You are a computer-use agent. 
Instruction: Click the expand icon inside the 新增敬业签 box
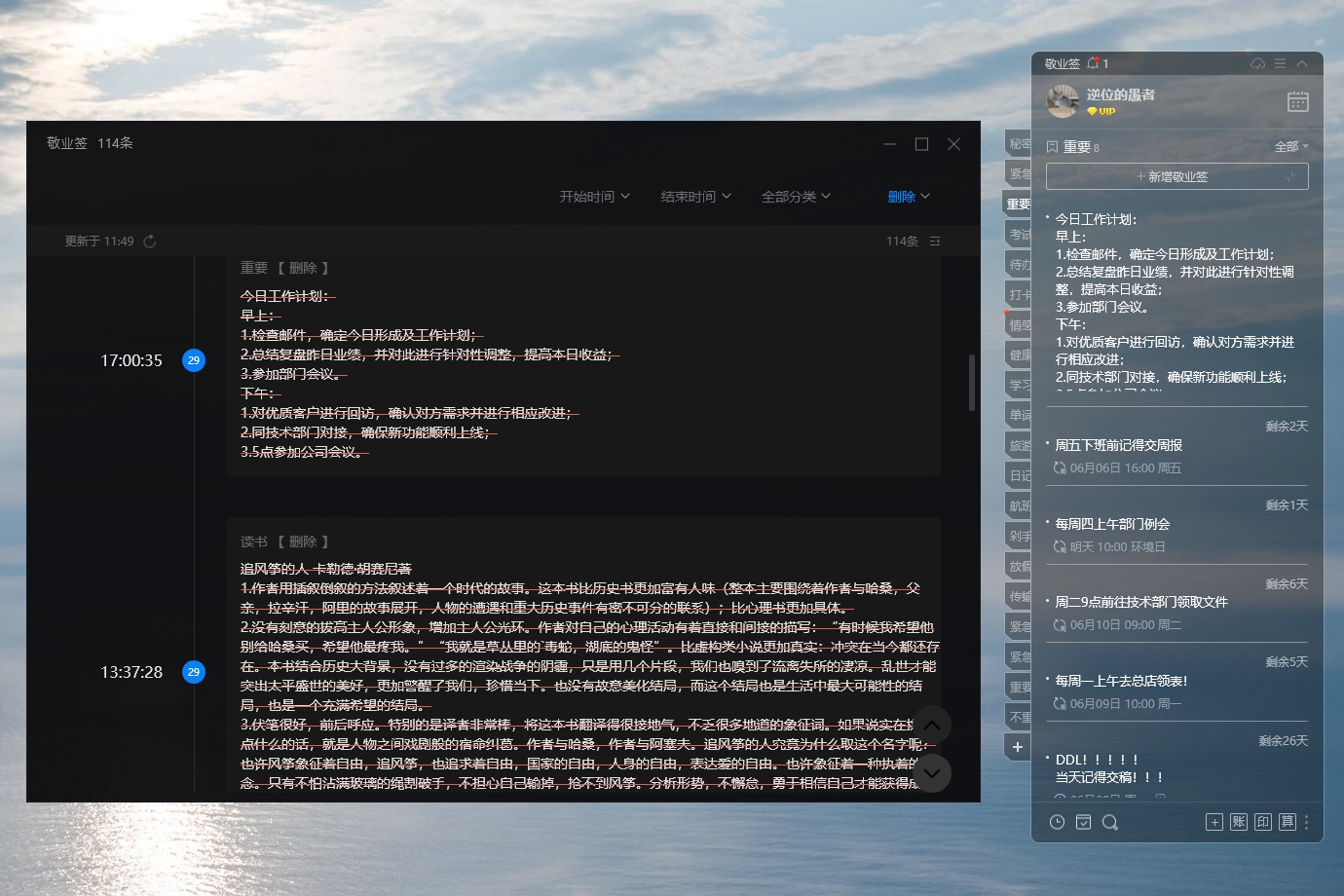(1290, 176)
